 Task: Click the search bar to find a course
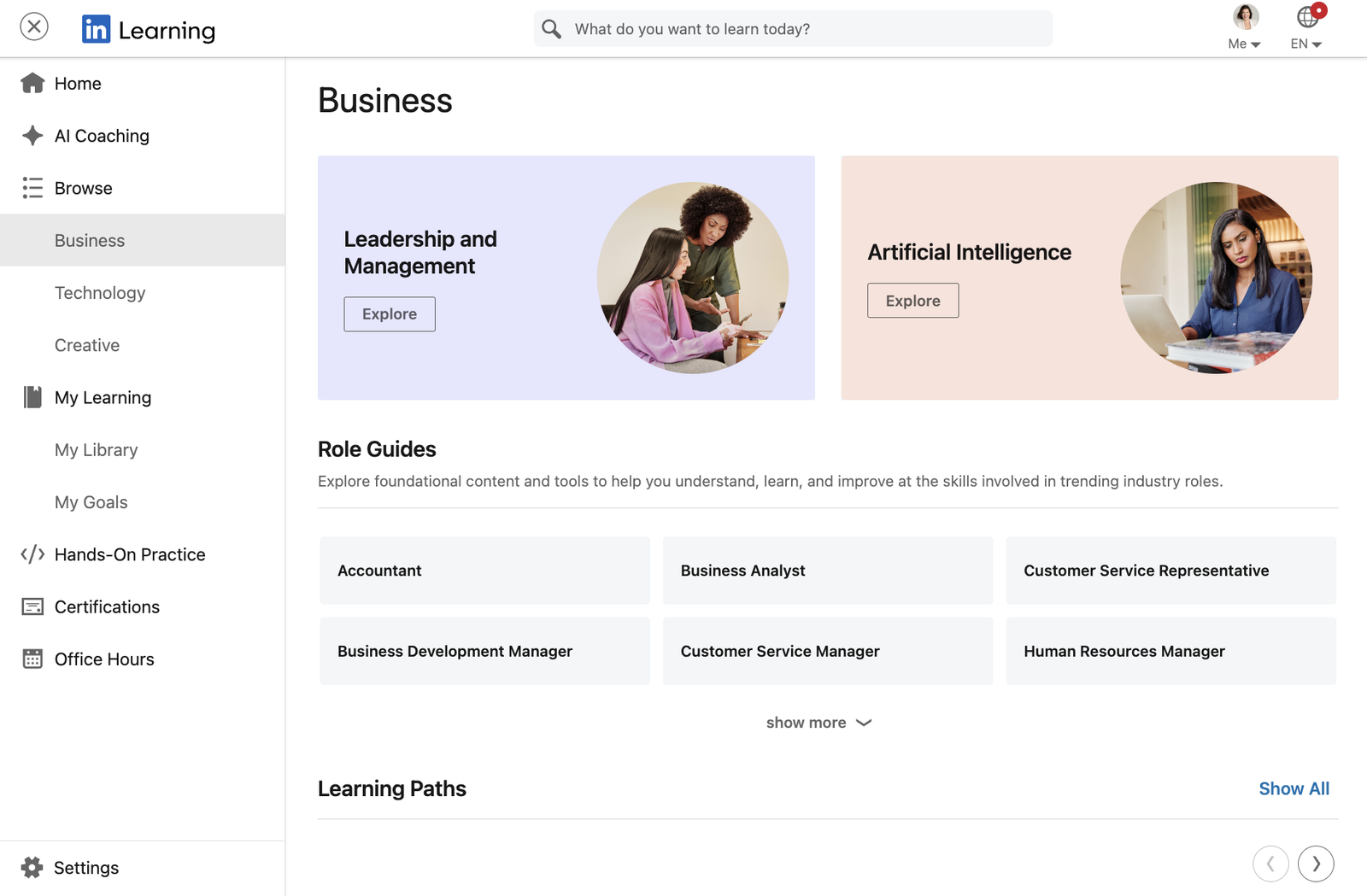click(792, 28)
